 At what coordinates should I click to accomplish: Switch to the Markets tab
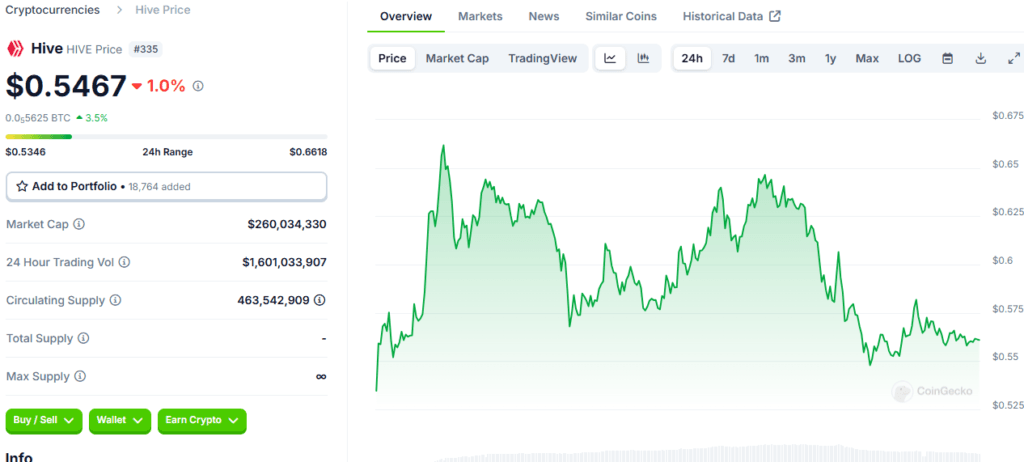click(480, 16)
